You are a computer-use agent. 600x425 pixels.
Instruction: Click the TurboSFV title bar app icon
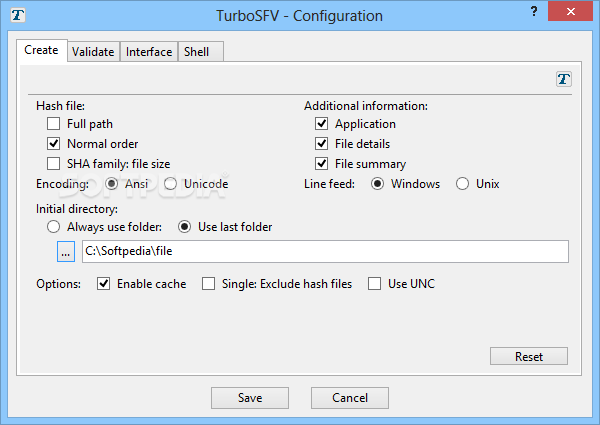click(16, 16)
